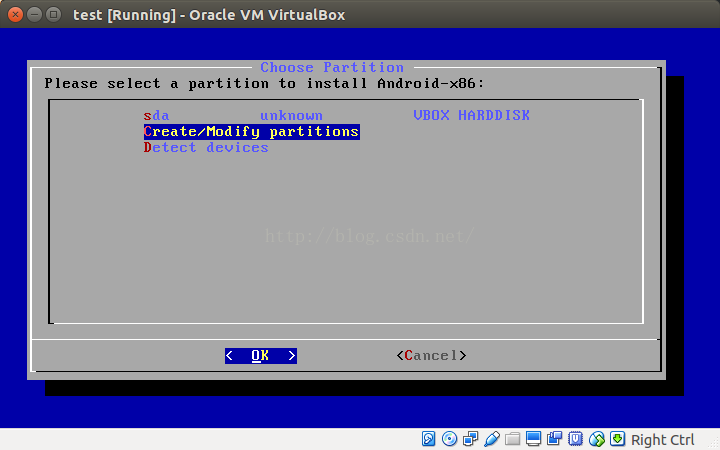Click the mouse integration globe icon
This screenshot has width=720, height=450.
596,439
